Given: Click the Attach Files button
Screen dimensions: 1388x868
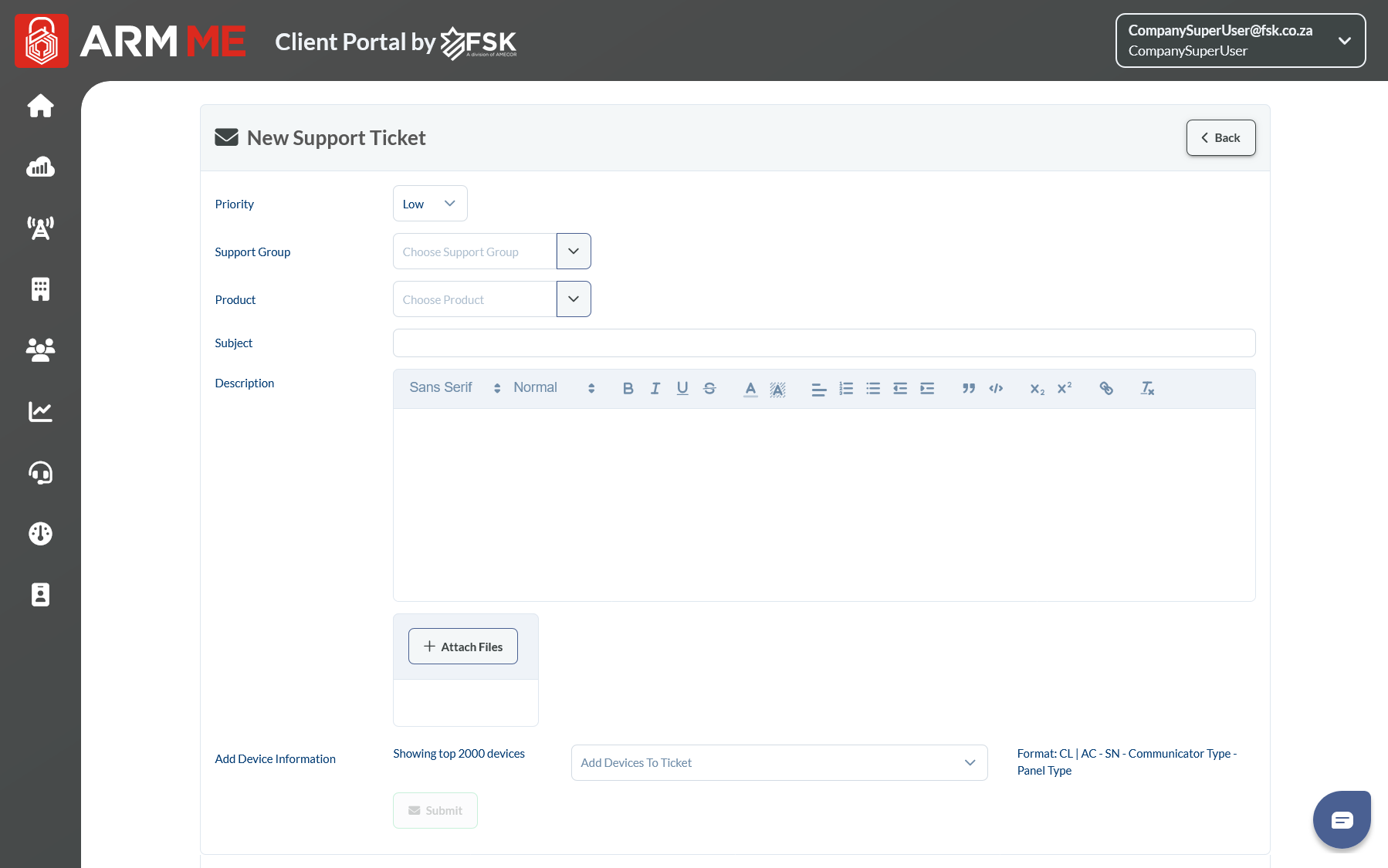Looking at the screenshot, I should [x=462, y=647].
